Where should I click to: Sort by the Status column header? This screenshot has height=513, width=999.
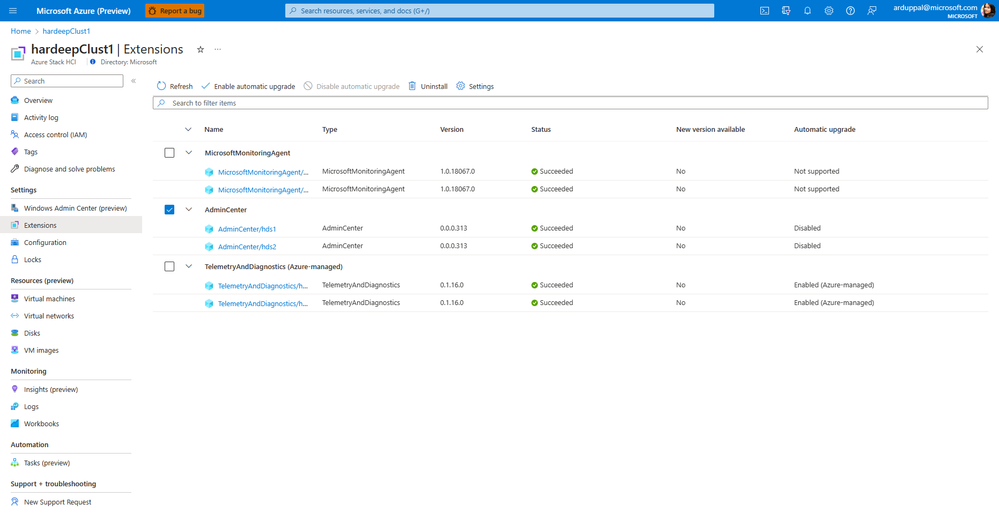(541, 129)
